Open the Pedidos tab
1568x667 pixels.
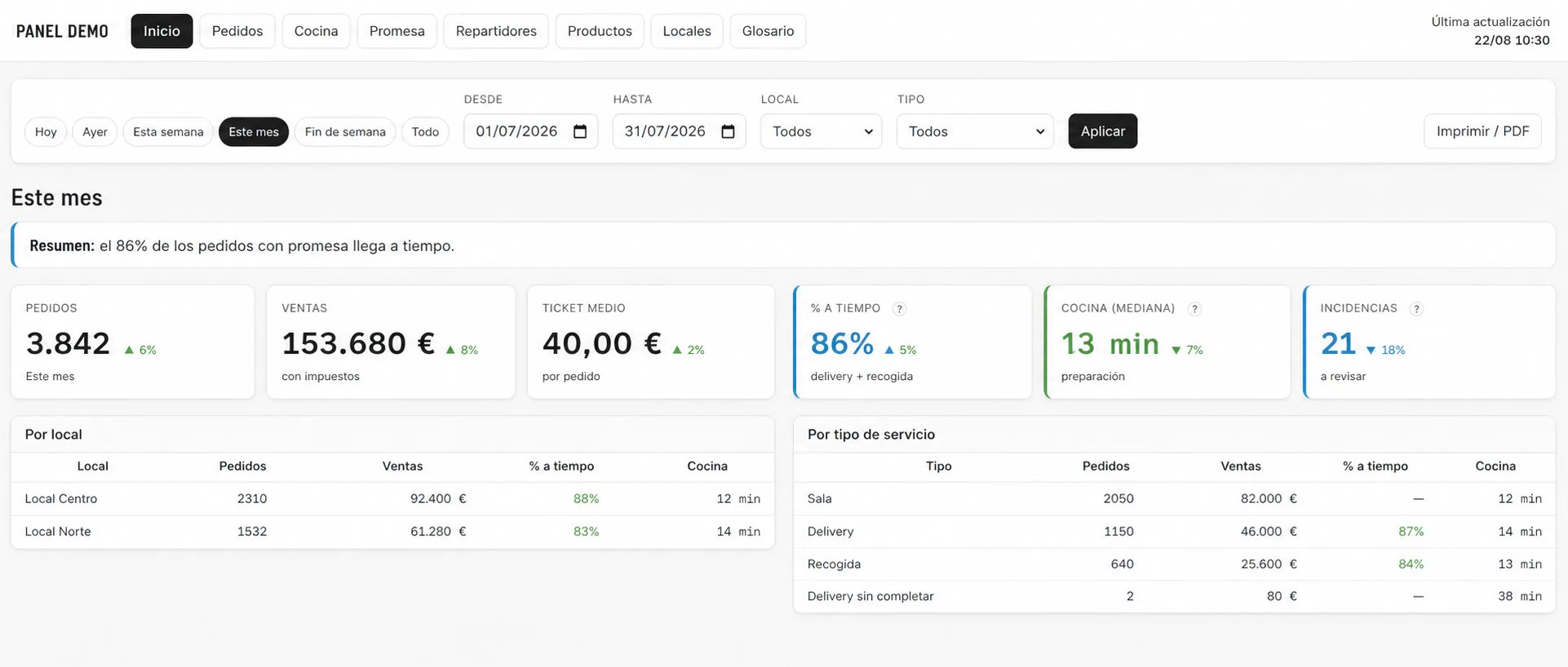click(237, 31)
